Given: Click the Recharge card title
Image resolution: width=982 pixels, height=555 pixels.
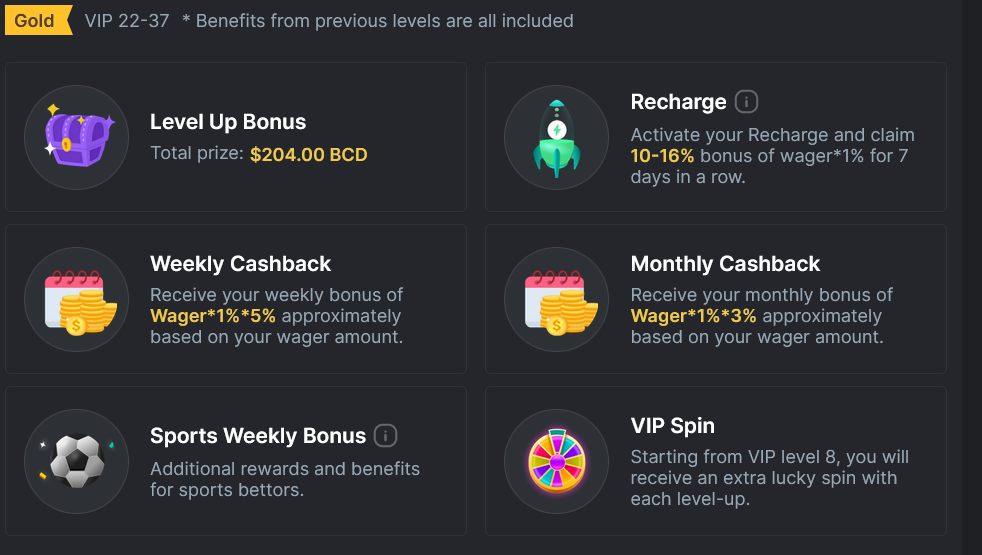Looking at the screenshot, I should click(x=678, y=101).
